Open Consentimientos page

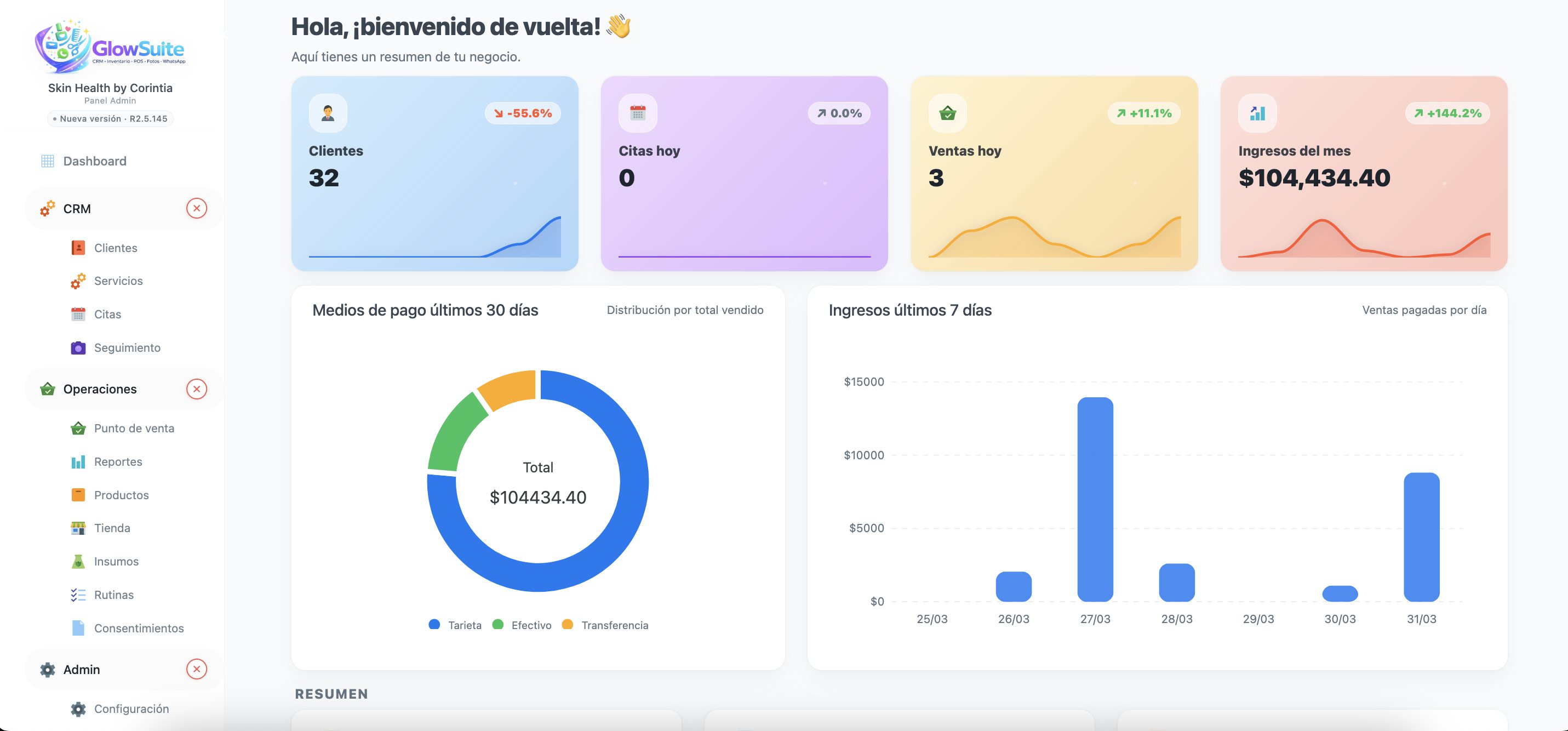[x=139, y=628]
